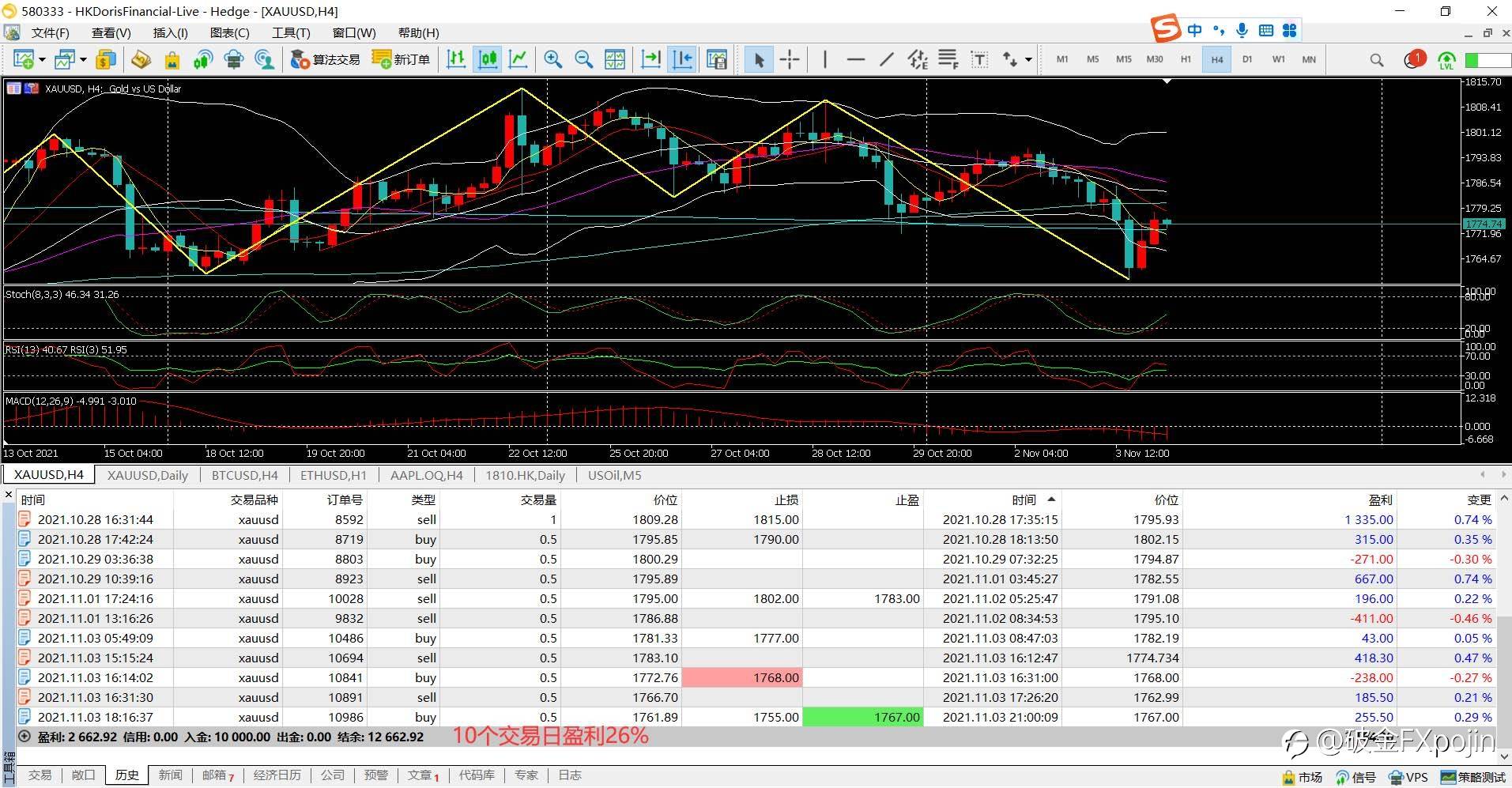Image resolution: width=1512 pixels, height=788 pixels.
Task: Expand the new chart dropdown arrow
Action: coord(42,59)
